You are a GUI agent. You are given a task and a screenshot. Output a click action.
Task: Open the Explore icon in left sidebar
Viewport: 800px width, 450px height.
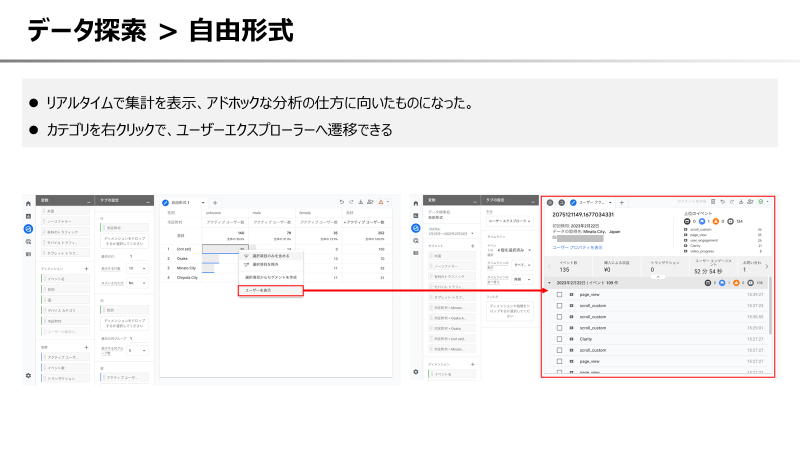click(28, 229)
